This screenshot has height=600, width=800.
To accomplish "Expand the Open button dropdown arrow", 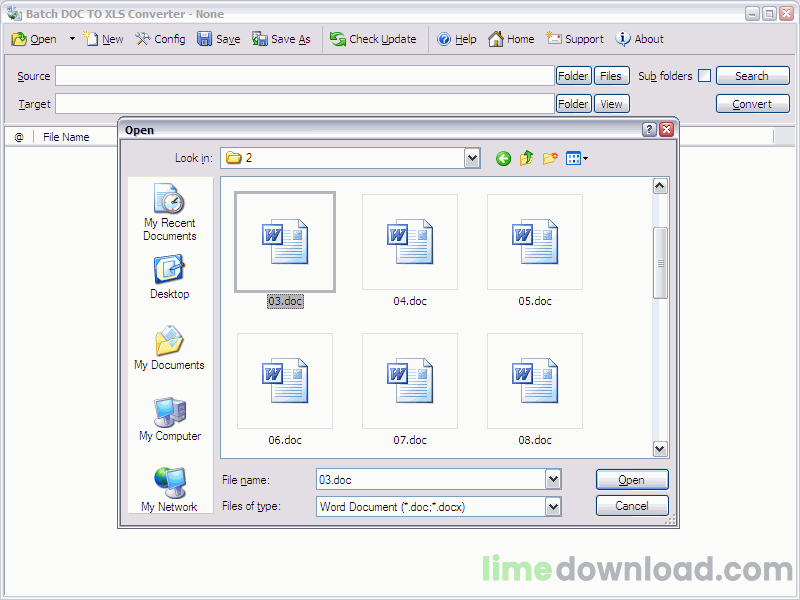I will [x=72, y=39].
